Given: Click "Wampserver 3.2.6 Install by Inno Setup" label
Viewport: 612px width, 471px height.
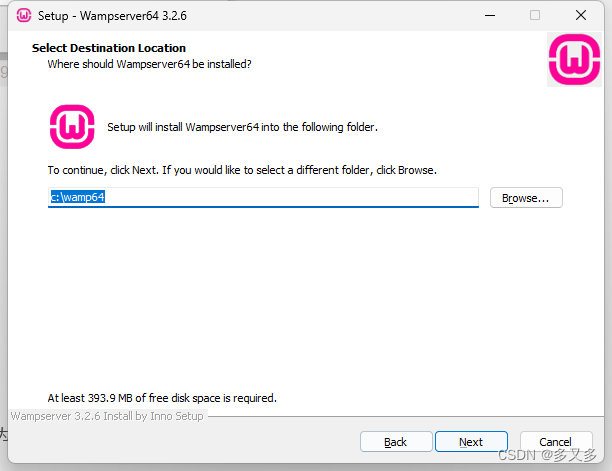Looking at the screenshot, I should (x=107, y=416).
